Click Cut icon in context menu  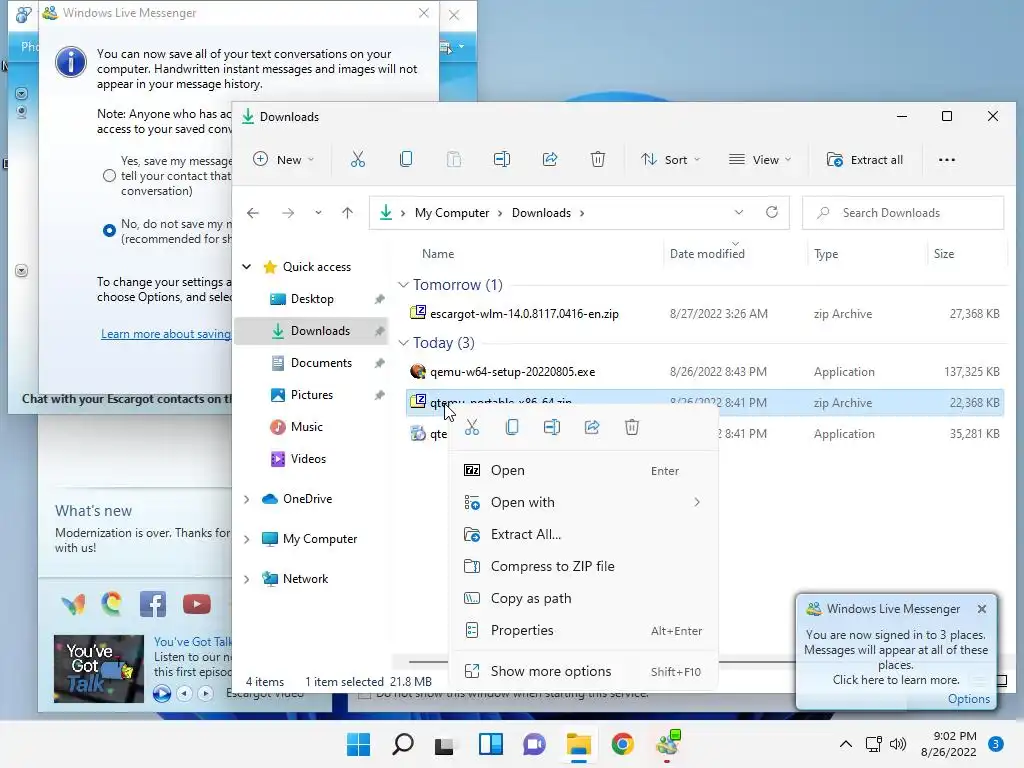472,427
